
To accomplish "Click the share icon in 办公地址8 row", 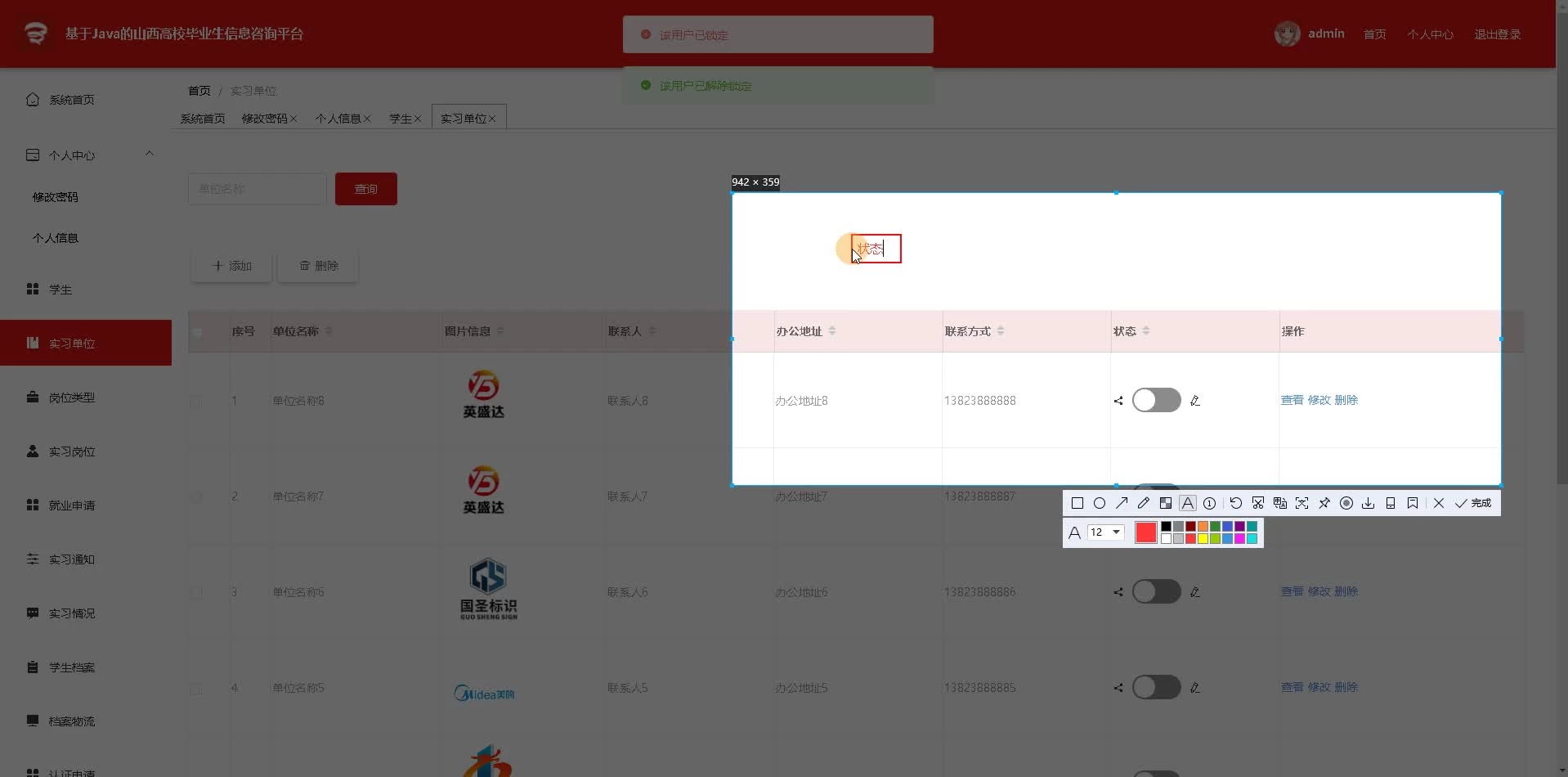I will pyautogui.click(x=1118, y=401).
